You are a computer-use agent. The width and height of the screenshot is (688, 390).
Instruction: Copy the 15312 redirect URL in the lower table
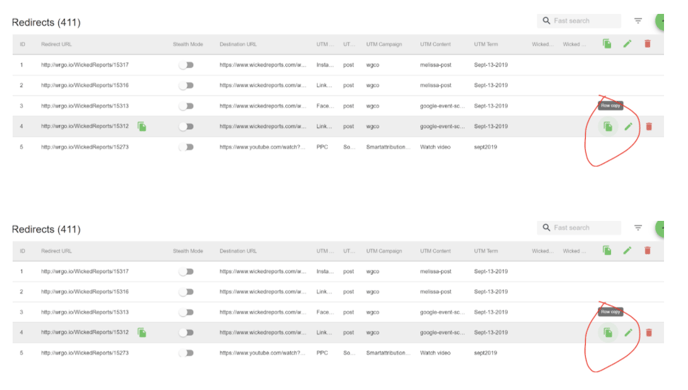[142, 333]
